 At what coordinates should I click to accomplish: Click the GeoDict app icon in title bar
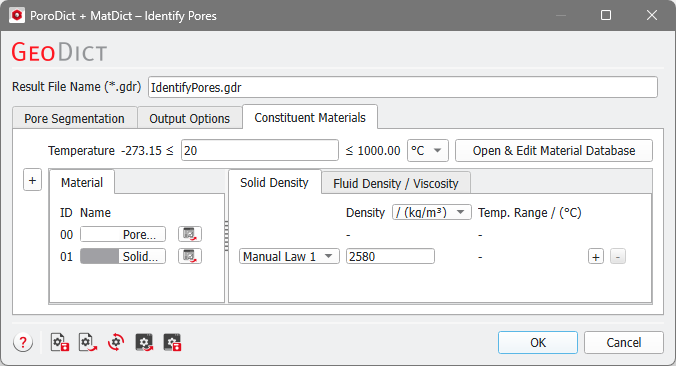pyautogui.click(x=17, y=16)
